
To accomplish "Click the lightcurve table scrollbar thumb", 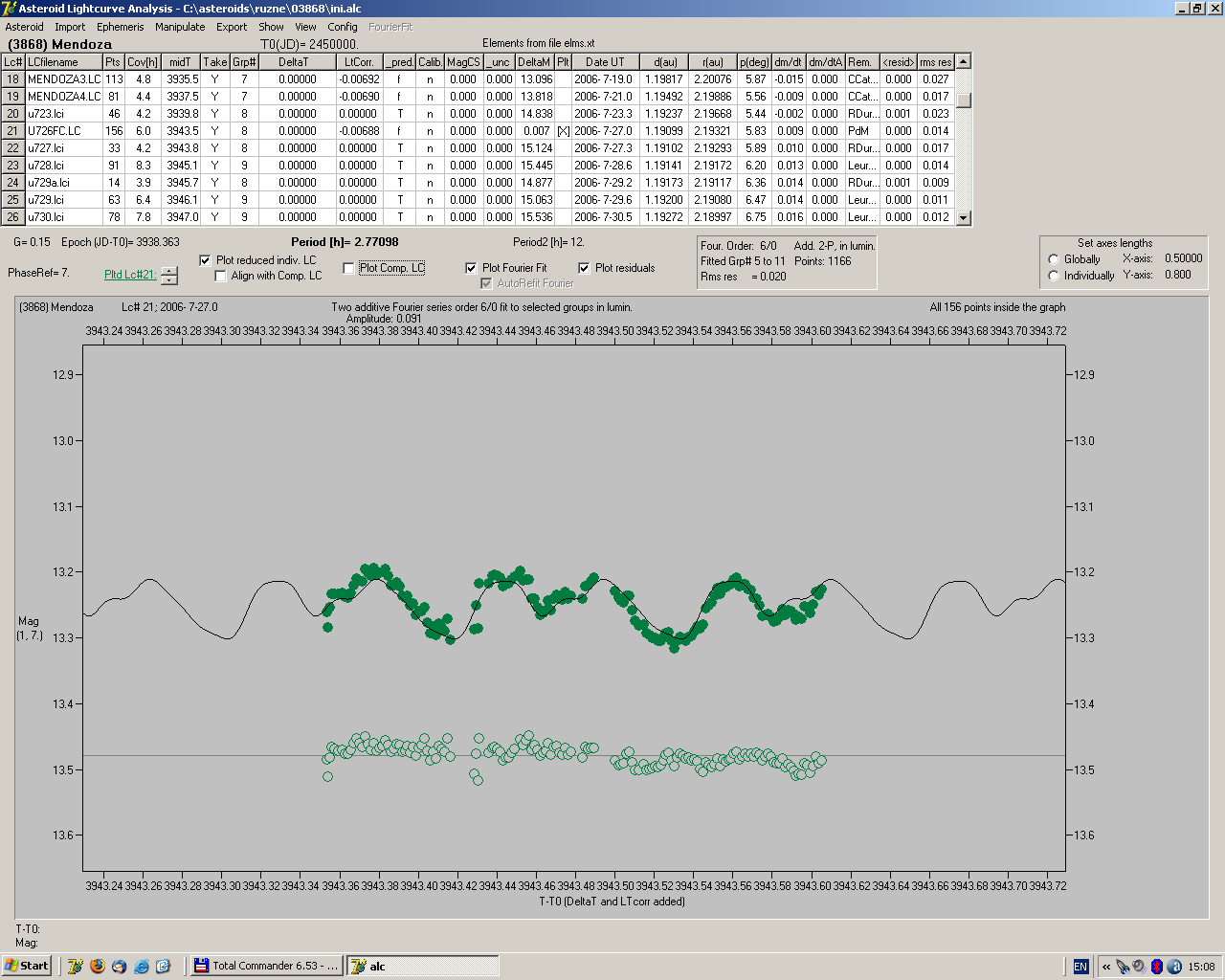I will [964, 100].
